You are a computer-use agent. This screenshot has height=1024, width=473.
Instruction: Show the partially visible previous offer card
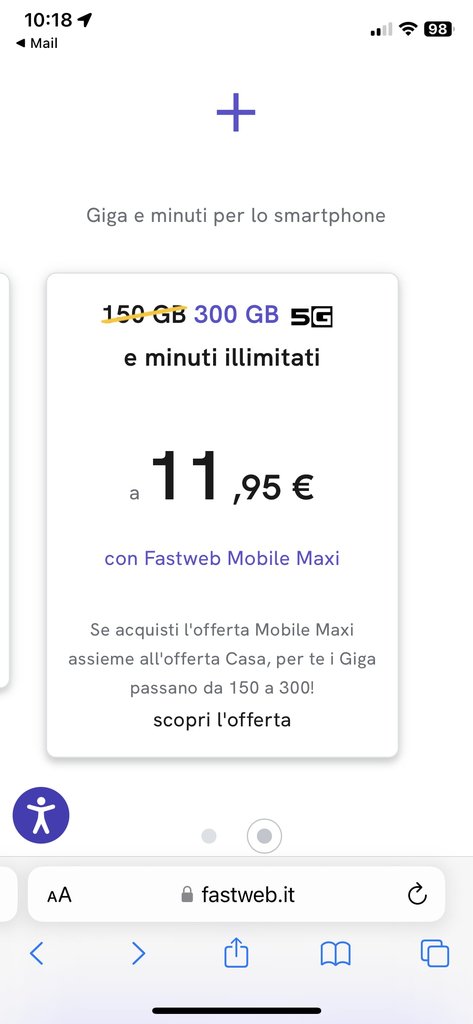pos(4,480)
